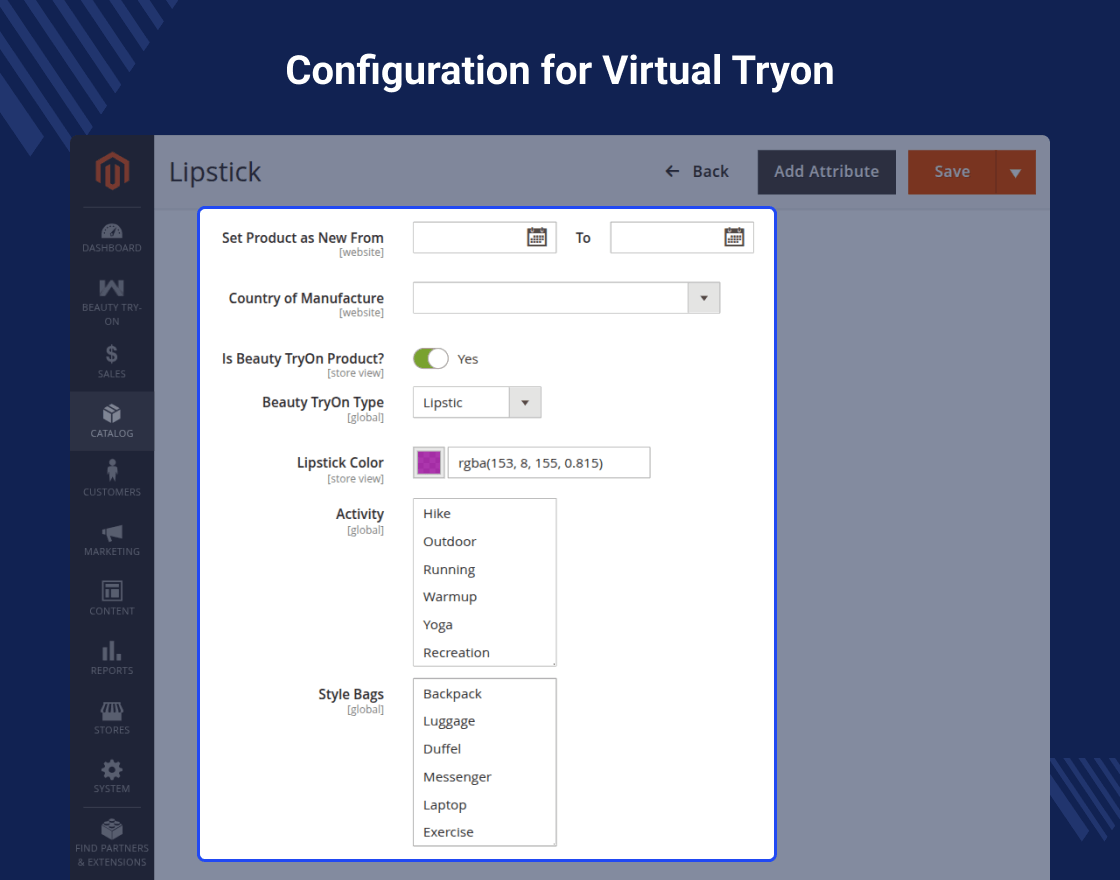Open calendar for the To date
The width and height of the screenshot is (1120, 880).
734,237
